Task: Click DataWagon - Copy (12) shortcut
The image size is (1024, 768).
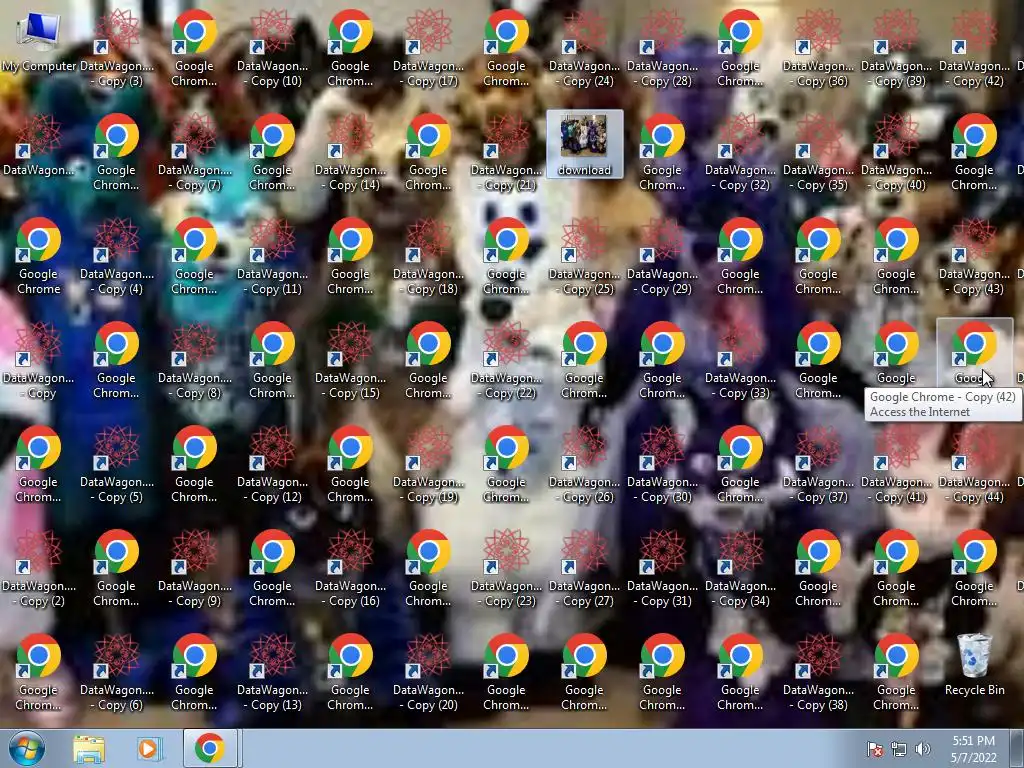Action: [273, 462]
